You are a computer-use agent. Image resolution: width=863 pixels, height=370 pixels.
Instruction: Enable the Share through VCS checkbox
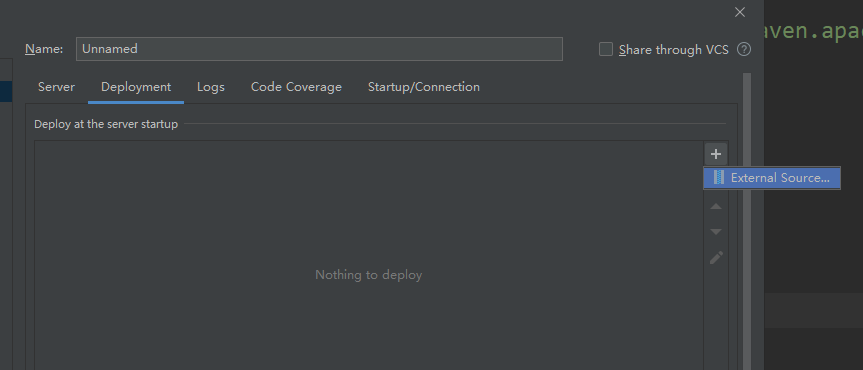pyautogui.click(x=605, y=50)
